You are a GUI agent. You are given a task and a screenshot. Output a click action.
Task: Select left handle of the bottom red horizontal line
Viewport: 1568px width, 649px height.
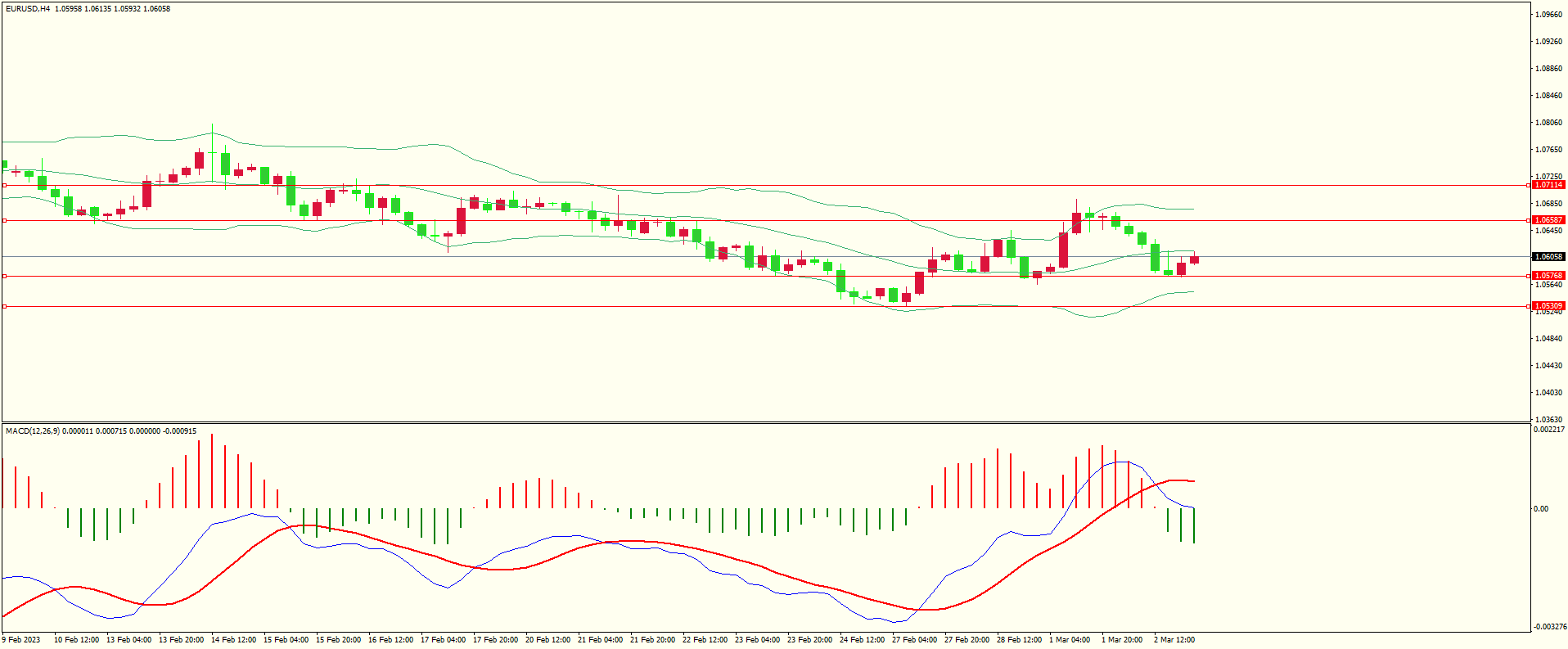[4, 307]
